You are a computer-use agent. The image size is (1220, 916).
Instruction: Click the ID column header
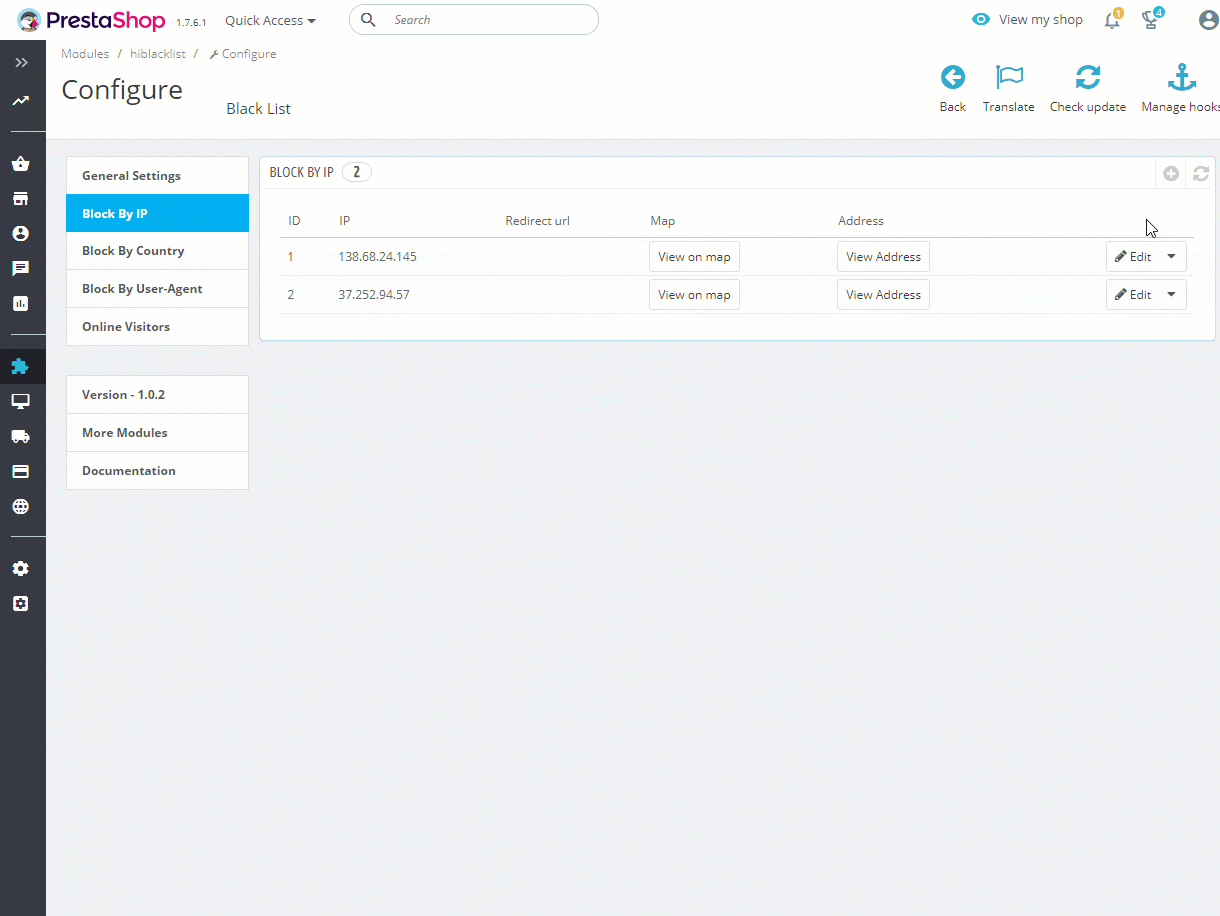click(294, 221)
